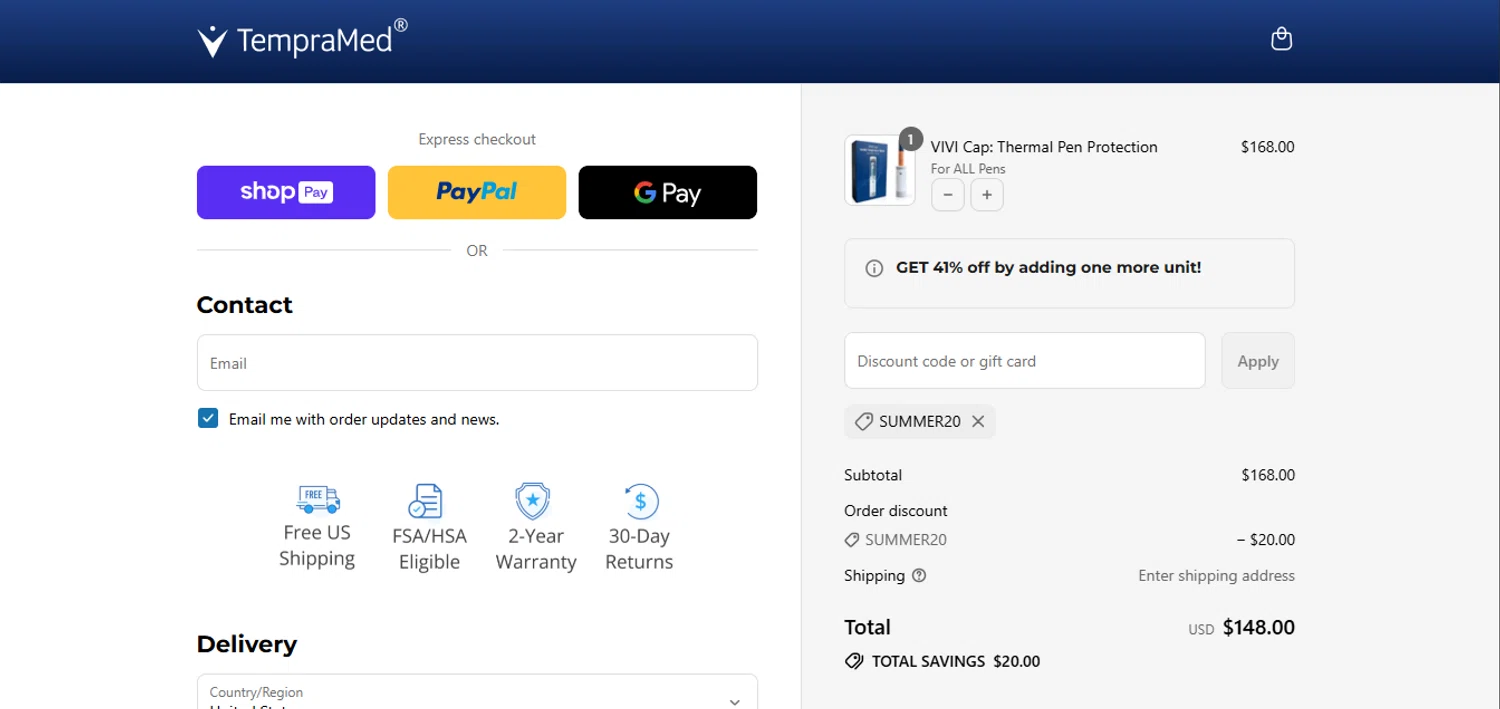Click the 'Express checkout' label

pos(477,139)
